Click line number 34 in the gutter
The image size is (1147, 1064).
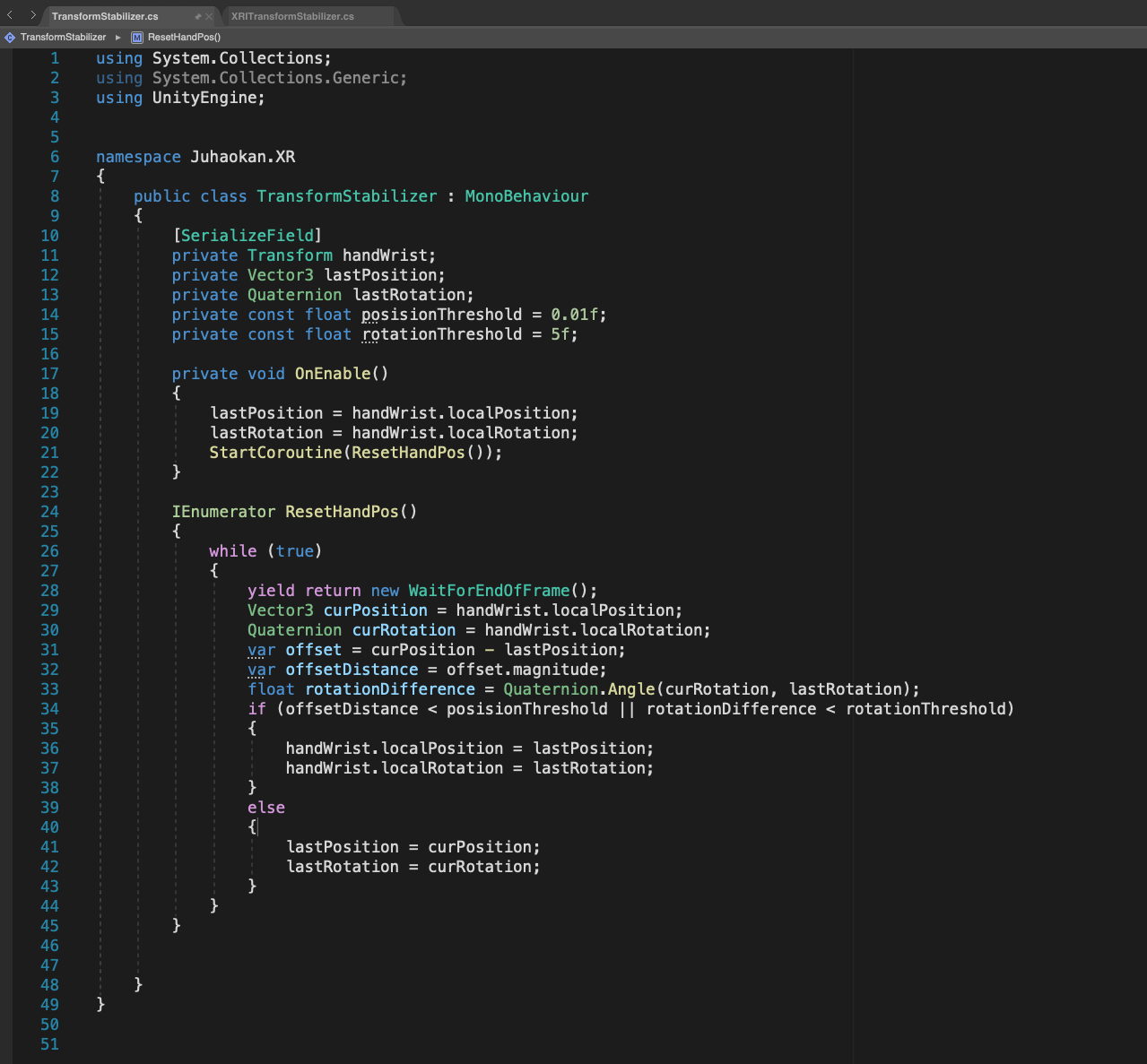point(49,709)
